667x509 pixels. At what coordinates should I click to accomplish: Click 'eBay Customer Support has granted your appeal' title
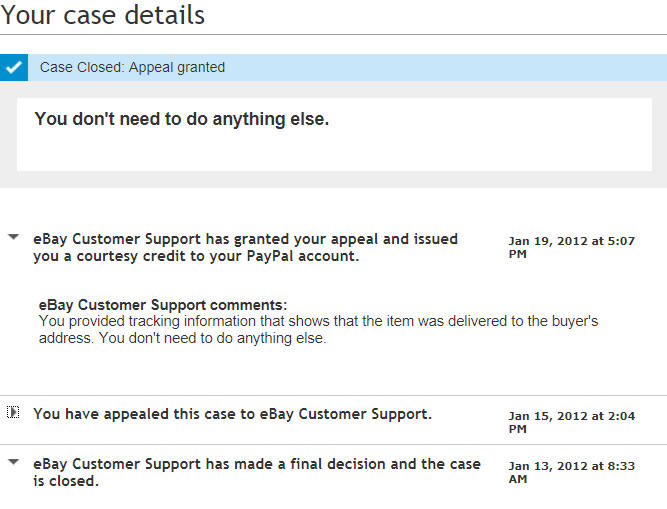tap(245, 239)
